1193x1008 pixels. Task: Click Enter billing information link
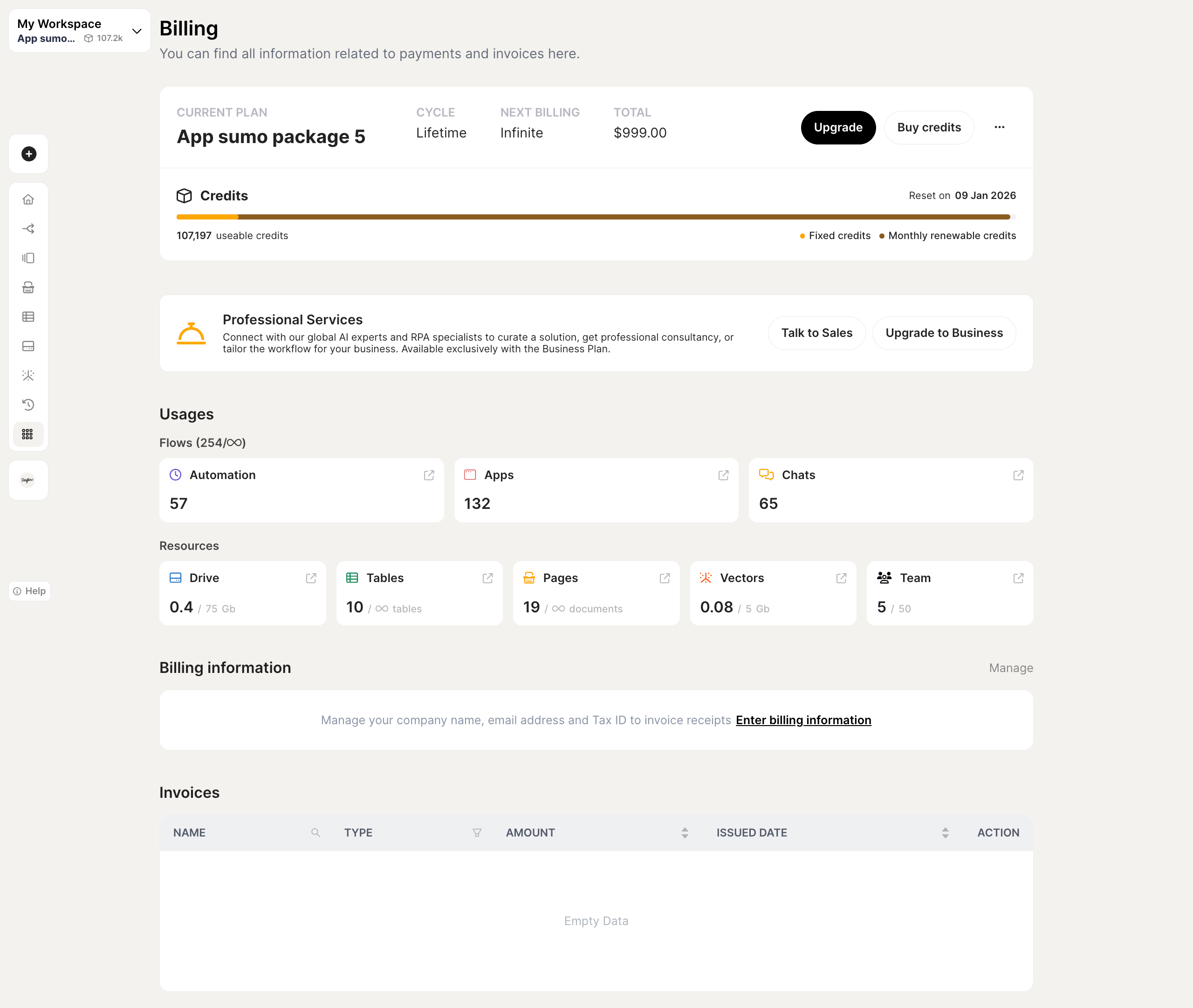pos(803,720)
